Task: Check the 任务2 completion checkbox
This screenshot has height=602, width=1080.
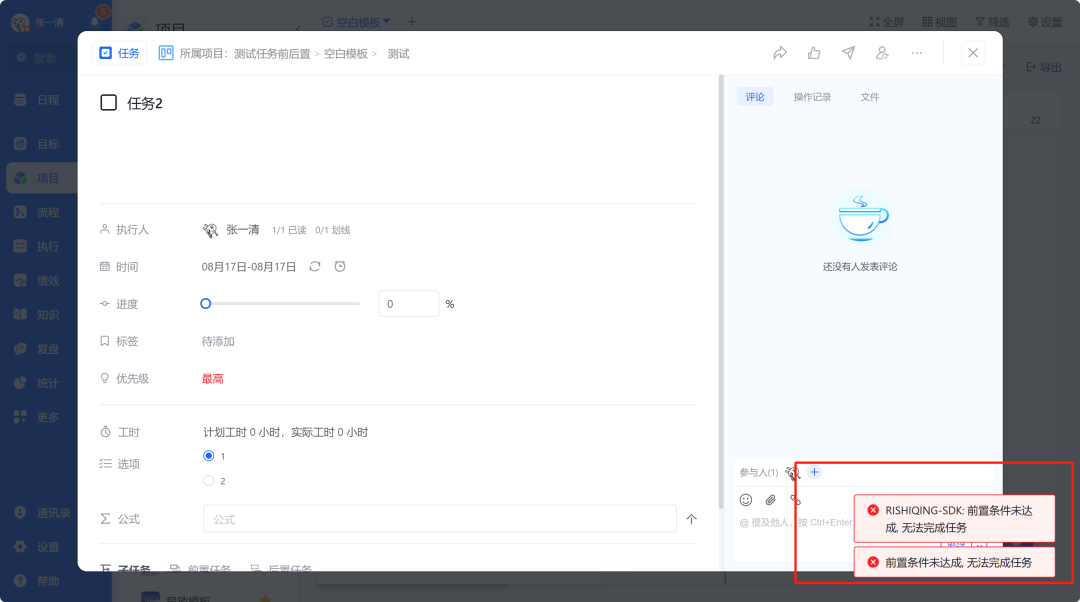Action: (x=109, y=103)
